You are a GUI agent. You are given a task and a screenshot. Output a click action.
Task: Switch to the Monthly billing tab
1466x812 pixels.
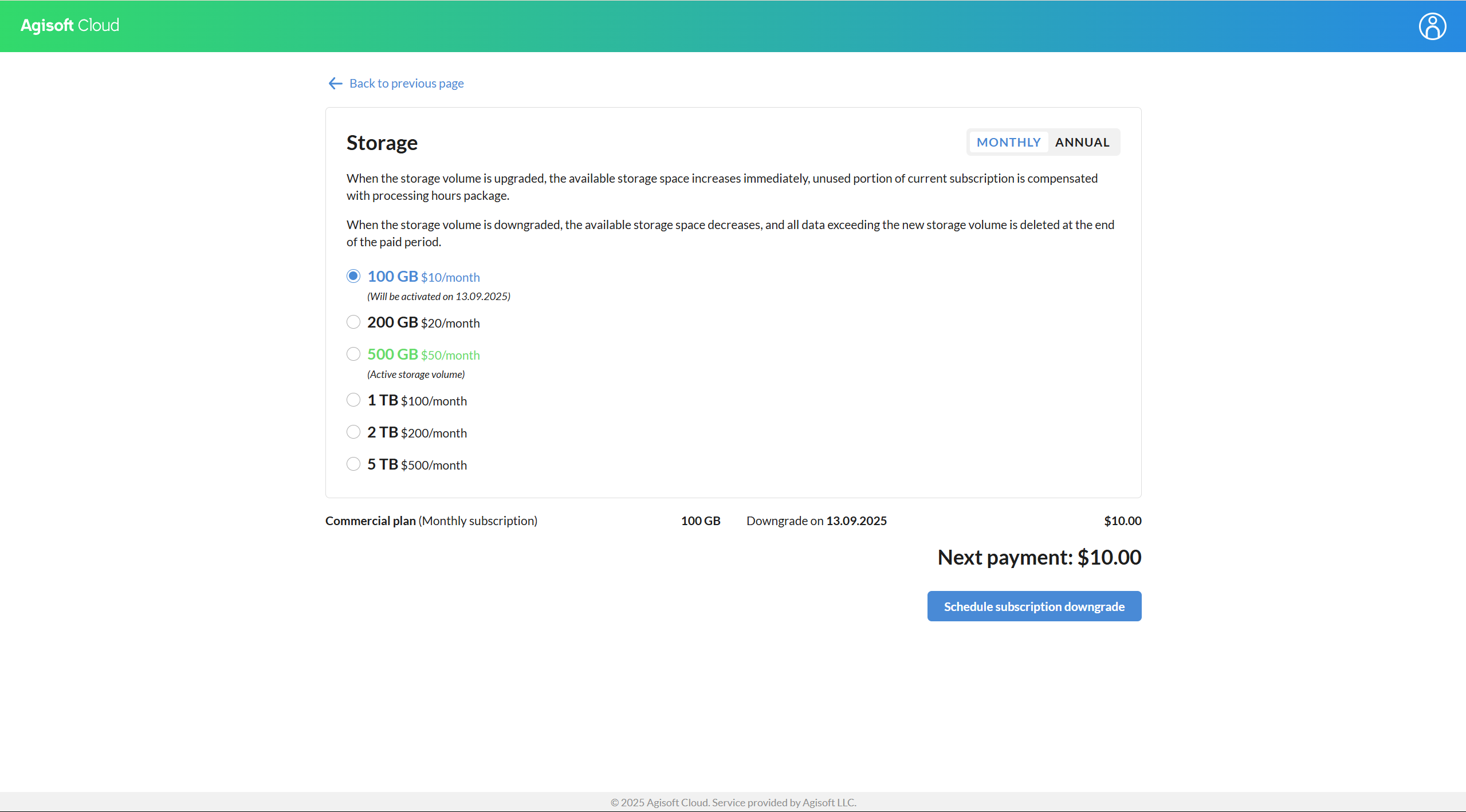pyautogui.click(x=1008, y=142)
